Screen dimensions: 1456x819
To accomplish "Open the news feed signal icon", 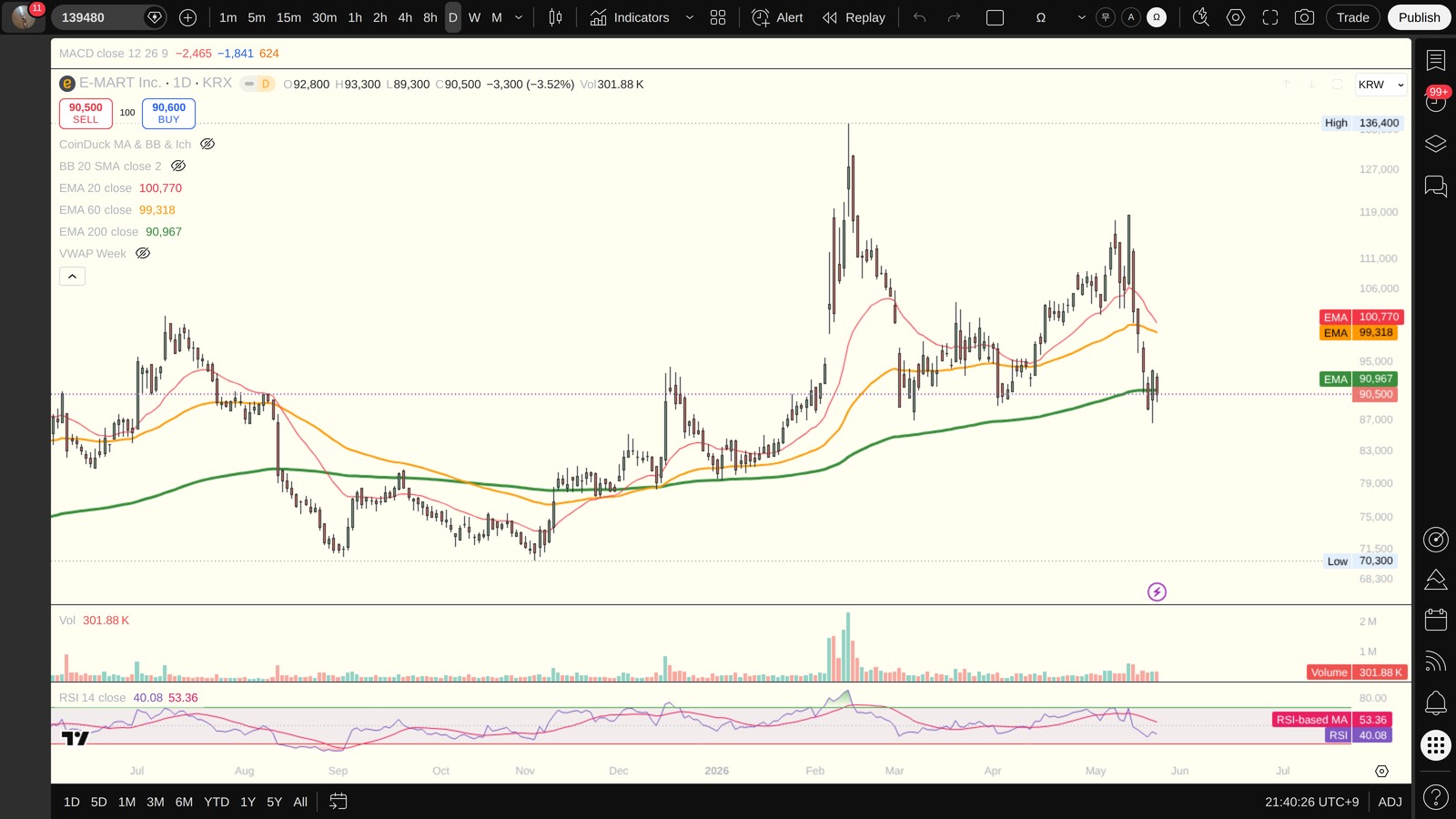I will click(1436, 662).
